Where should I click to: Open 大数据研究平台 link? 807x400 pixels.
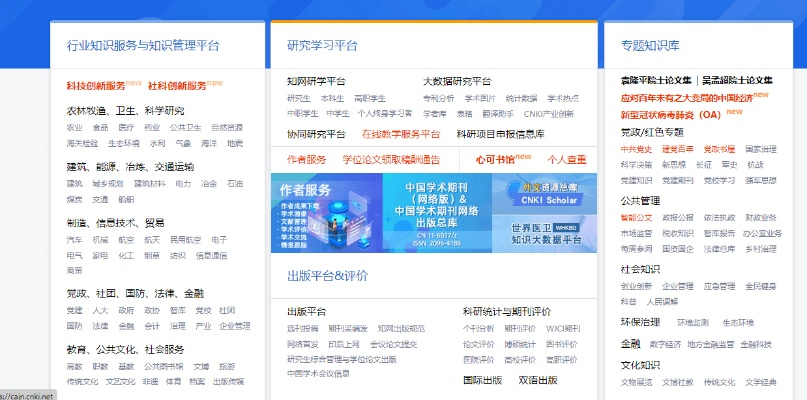pyautogui.click(x=457, y=81)
